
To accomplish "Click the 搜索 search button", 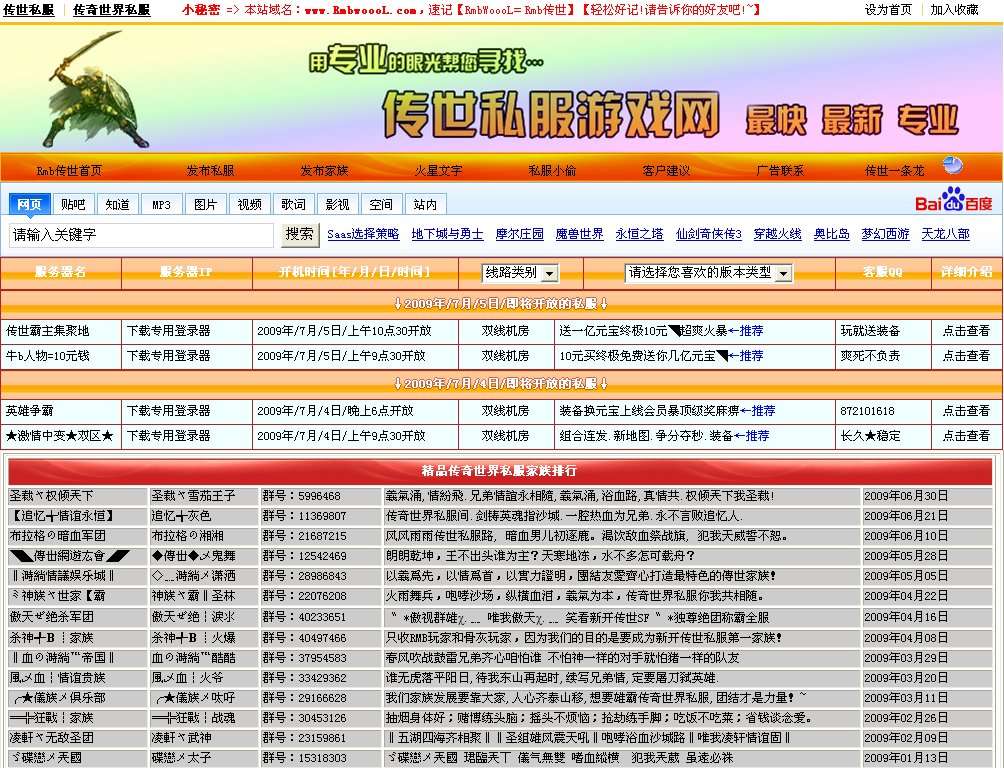I will pos(302,235).
